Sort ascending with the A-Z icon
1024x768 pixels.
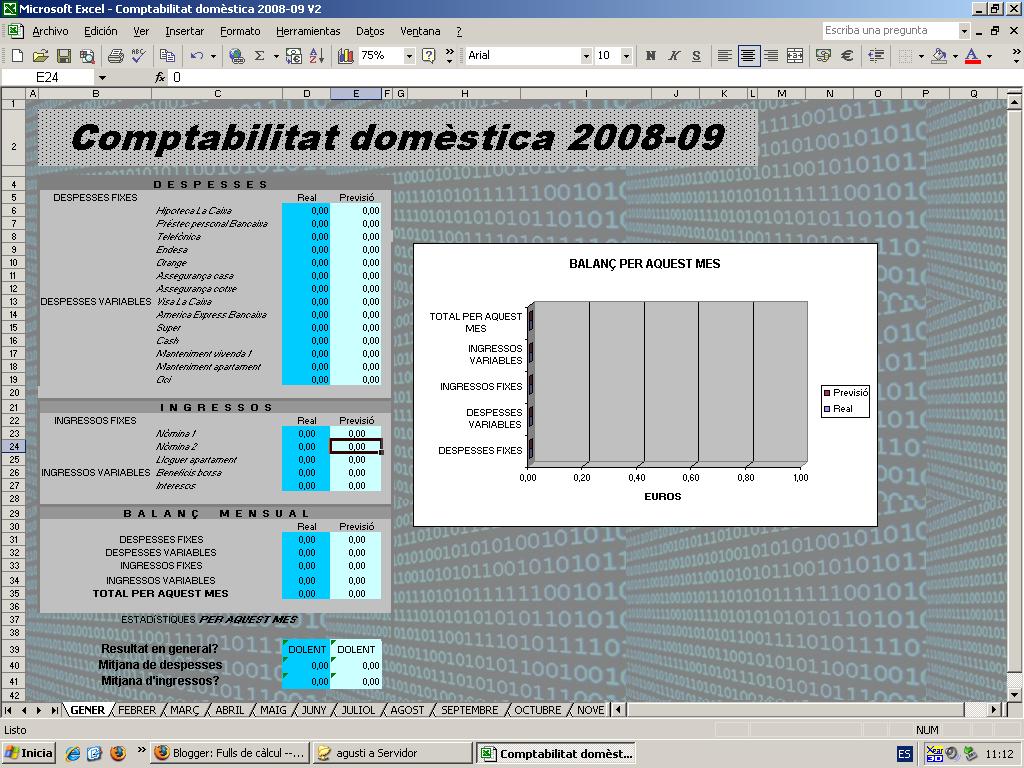click(x=317, y=56)
